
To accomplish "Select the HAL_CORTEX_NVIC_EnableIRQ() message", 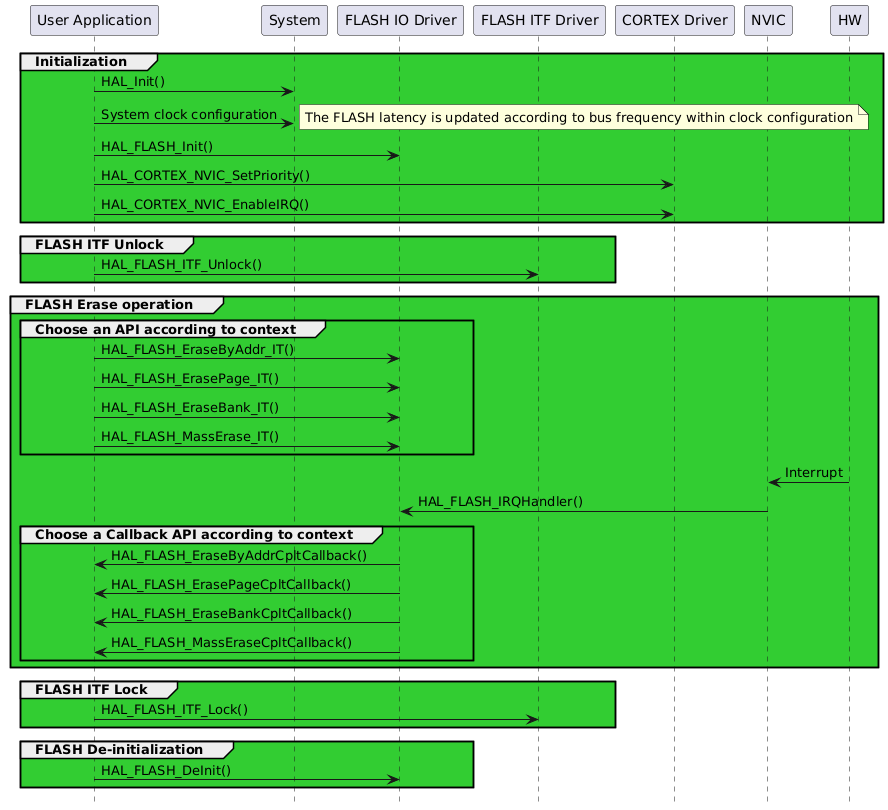I will pyautogui.click(x=204, y=204).
